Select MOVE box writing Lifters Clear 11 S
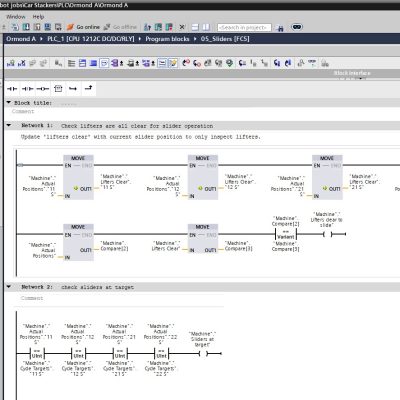The image size is (400, 400). [78, 177]
